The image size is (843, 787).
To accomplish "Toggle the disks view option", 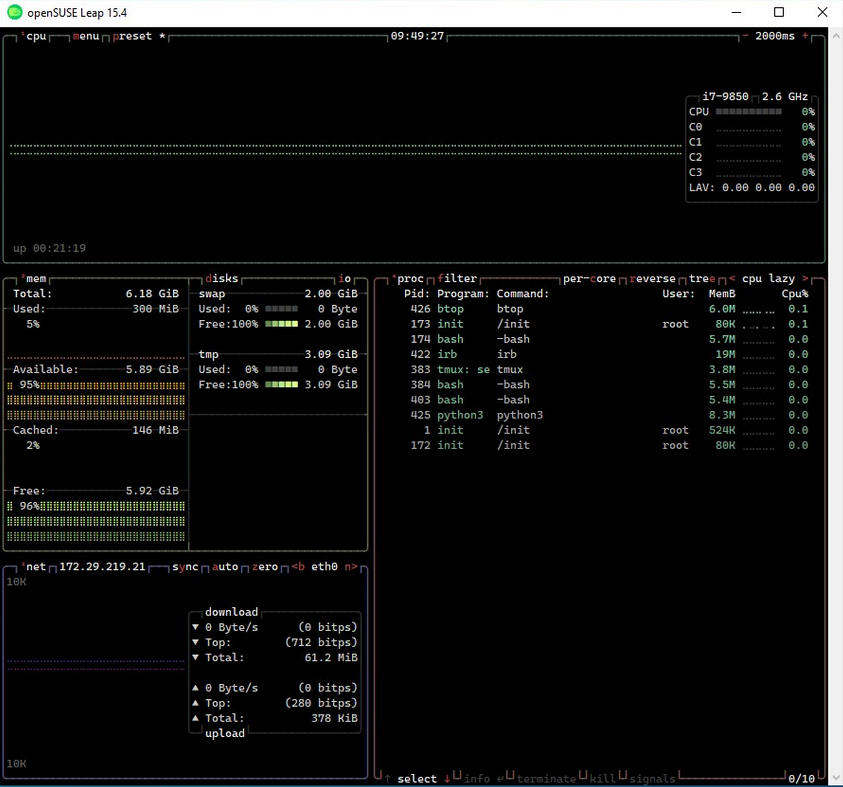I will pyautogui.click(x=222, y=278).
